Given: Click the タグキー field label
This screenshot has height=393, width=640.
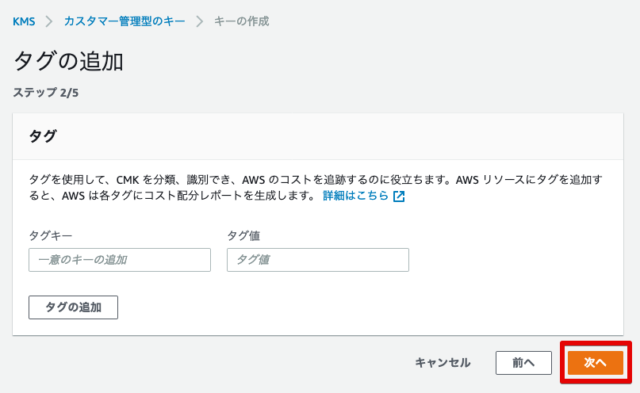Looking at the screenshot, I should pyautogui.click(x=50, y=235).
